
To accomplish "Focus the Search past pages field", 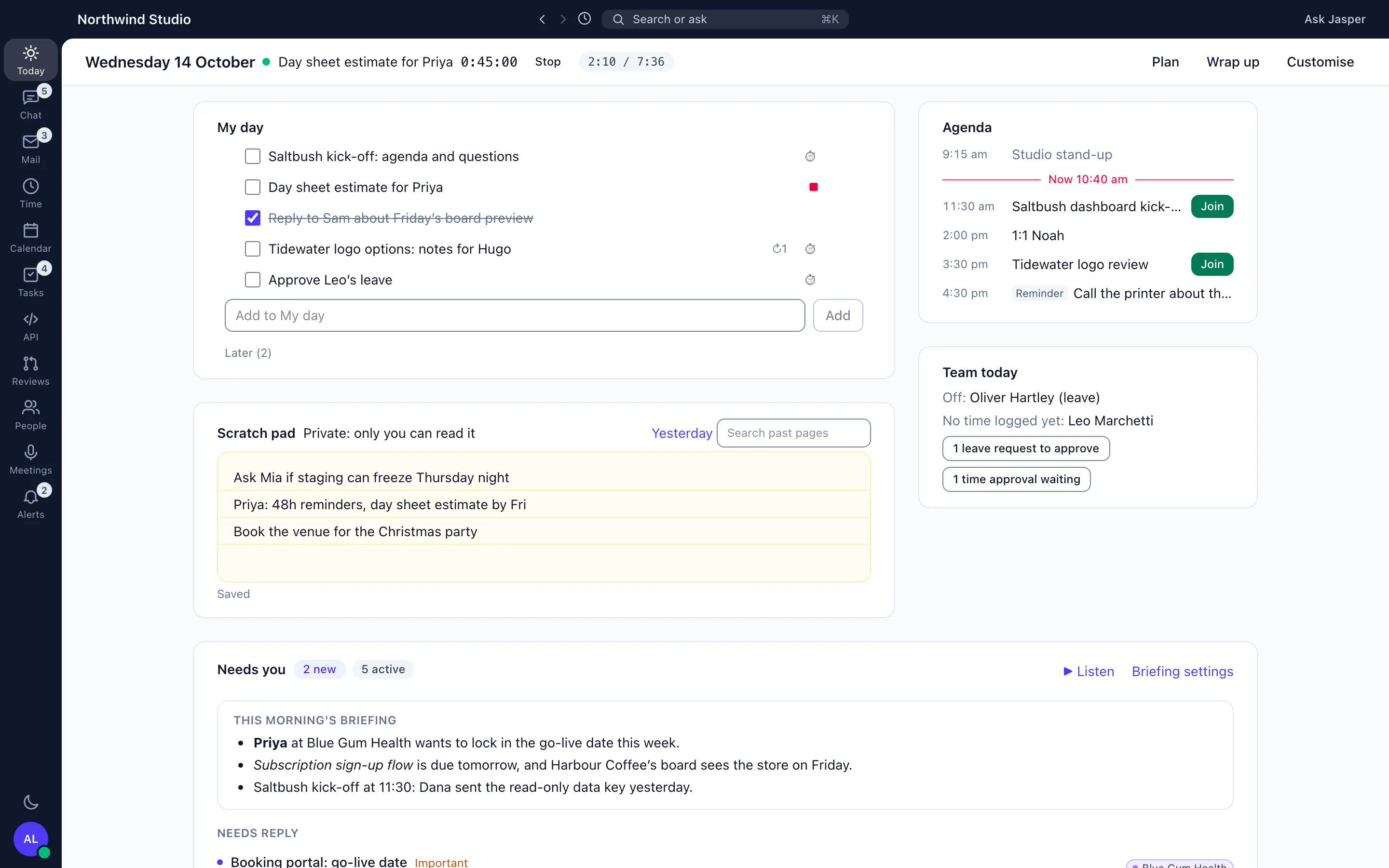I will [x=793, y=433].
